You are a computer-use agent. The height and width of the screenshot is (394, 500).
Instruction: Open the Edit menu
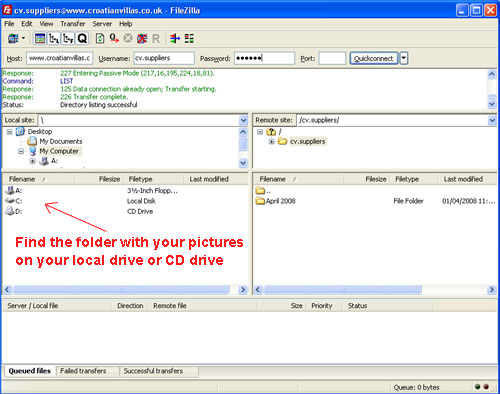pyautogui.click(x=27, y=24)
